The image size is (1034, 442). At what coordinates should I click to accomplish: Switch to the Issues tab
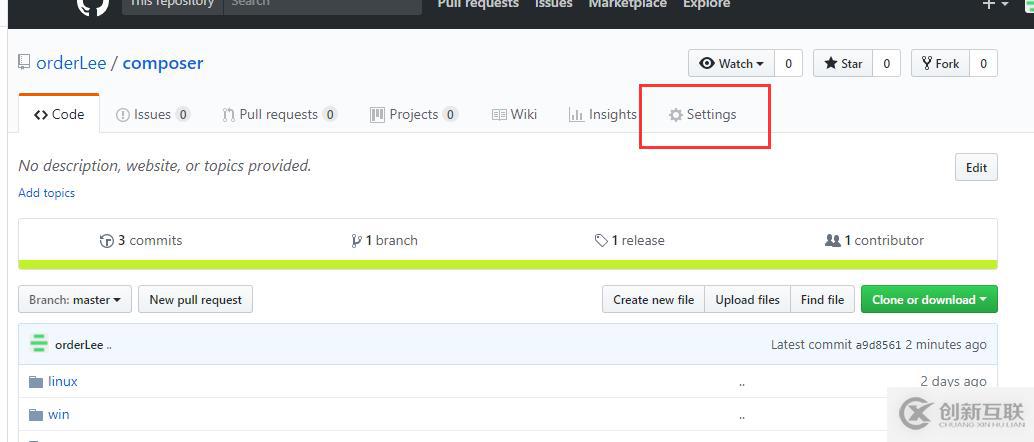[153, 114]
